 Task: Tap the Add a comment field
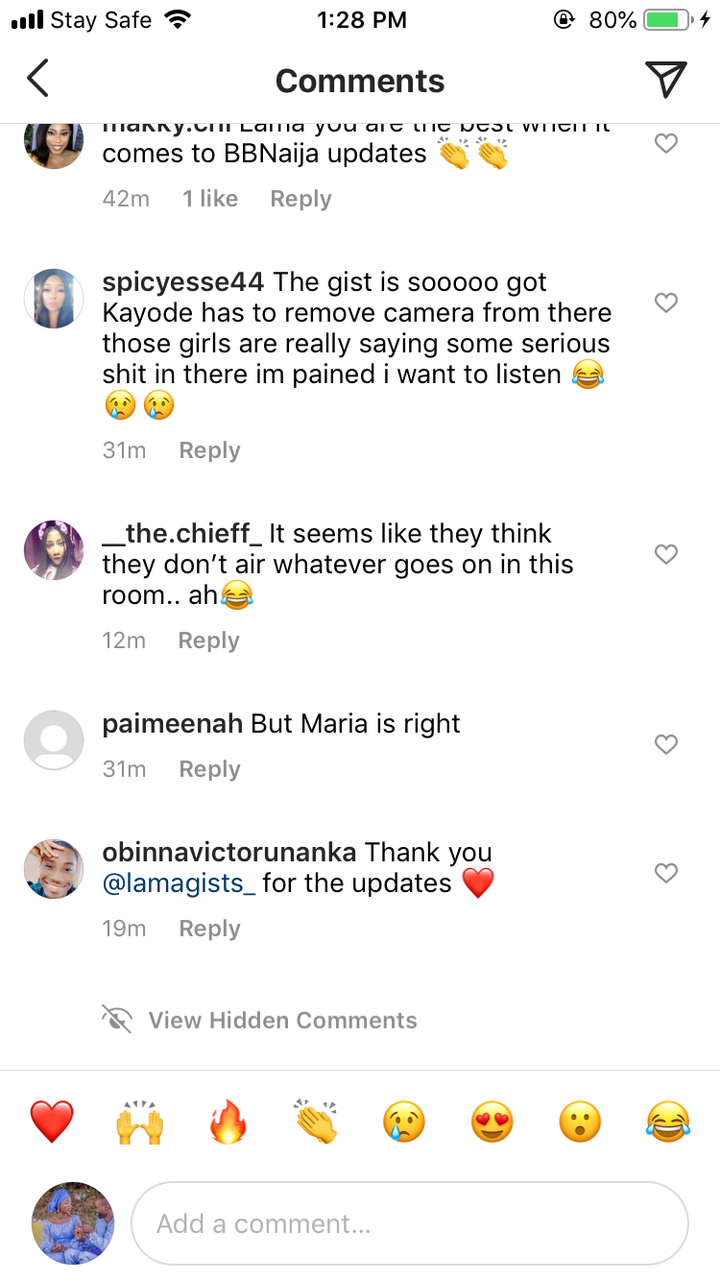pyautogui.click(x=410, y=1224)
